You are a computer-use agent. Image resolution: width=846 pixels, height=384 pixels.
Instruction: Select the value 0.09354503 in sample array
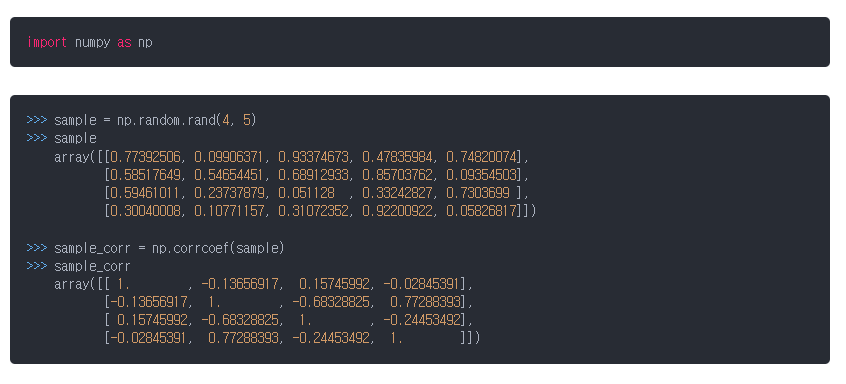click(x=481, y=175)
